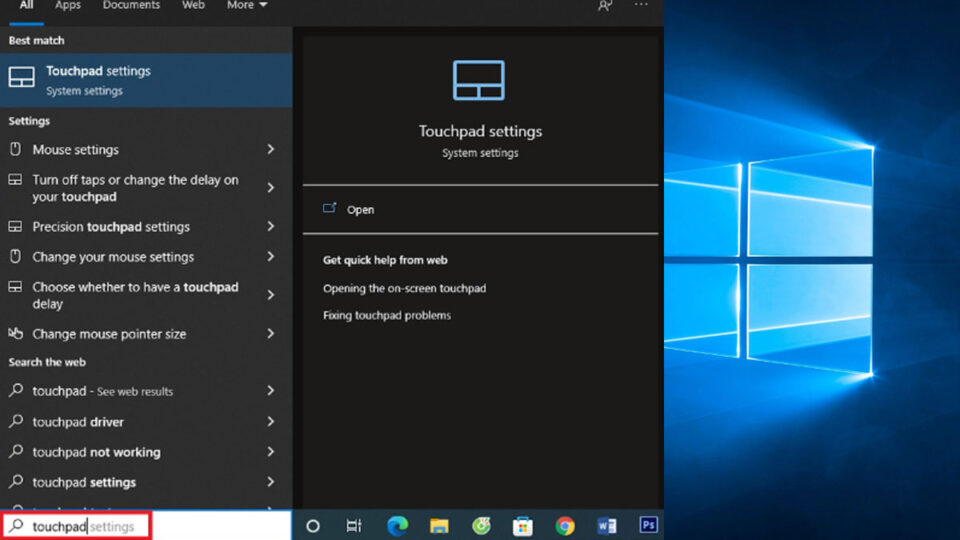The image size is (960, 540).
Task: Expand touchpad not working arrow
Action: [271, 451]
